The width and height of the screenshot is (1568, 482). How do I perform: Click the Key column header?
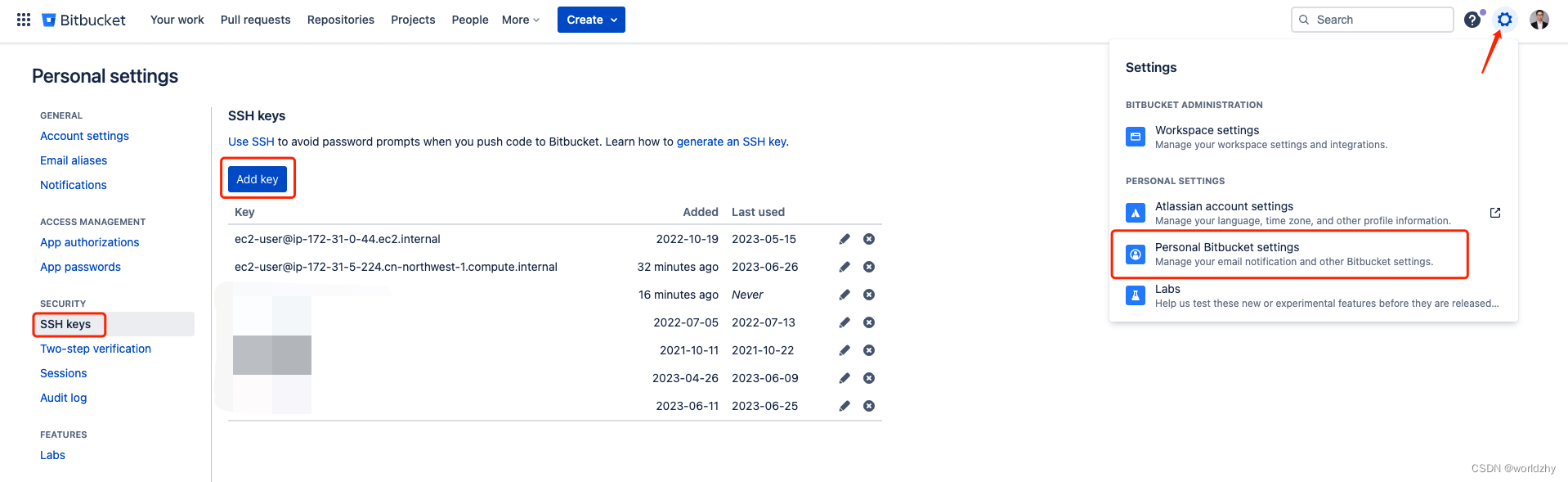tap(244, 212)
